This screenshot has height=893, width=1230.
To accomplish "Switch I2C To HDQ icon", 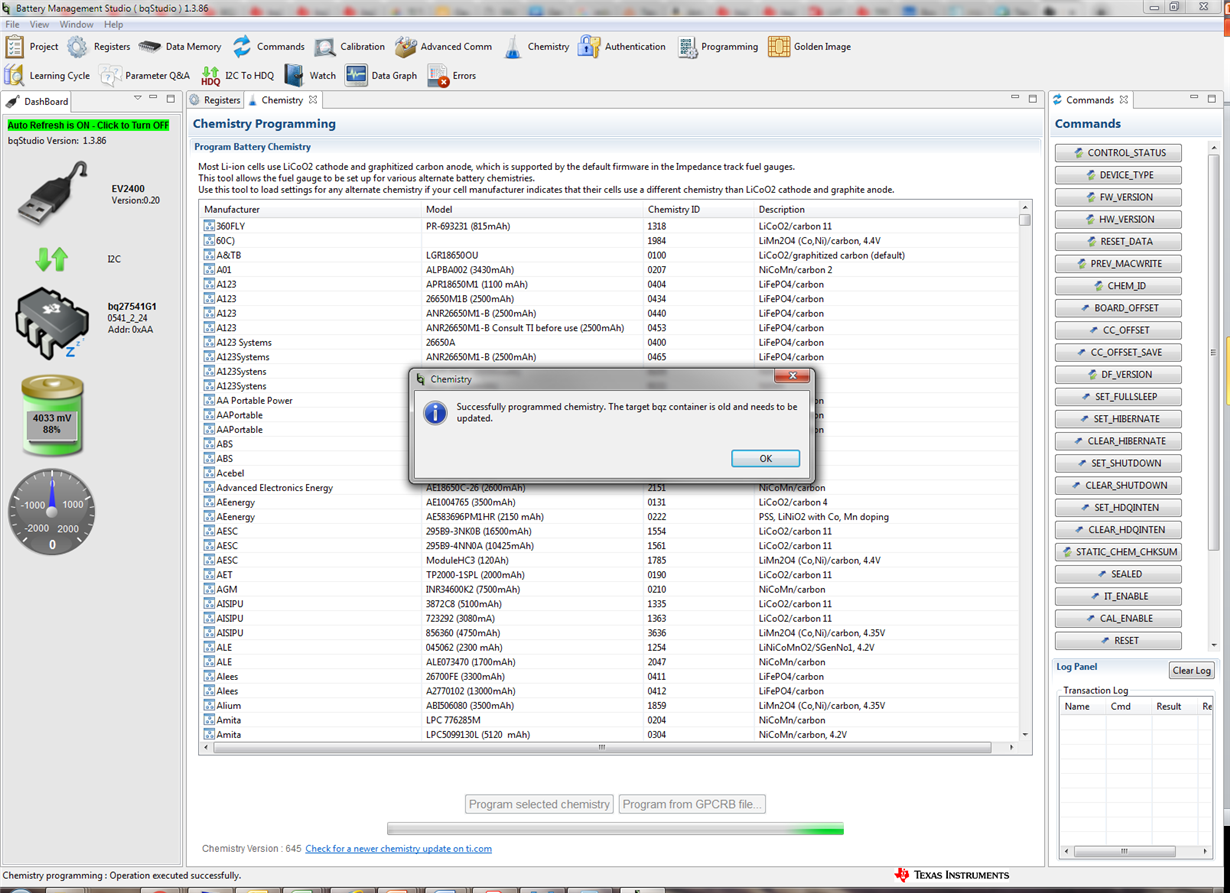I will tap(210, 75).
